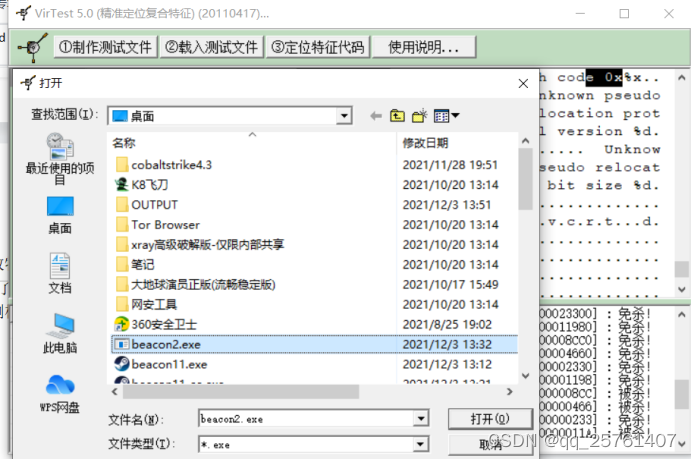This screenshot has height=460, width=692.
Task: Expand the 文件名 combo box dropdown arrow
Action: point(421,419)
